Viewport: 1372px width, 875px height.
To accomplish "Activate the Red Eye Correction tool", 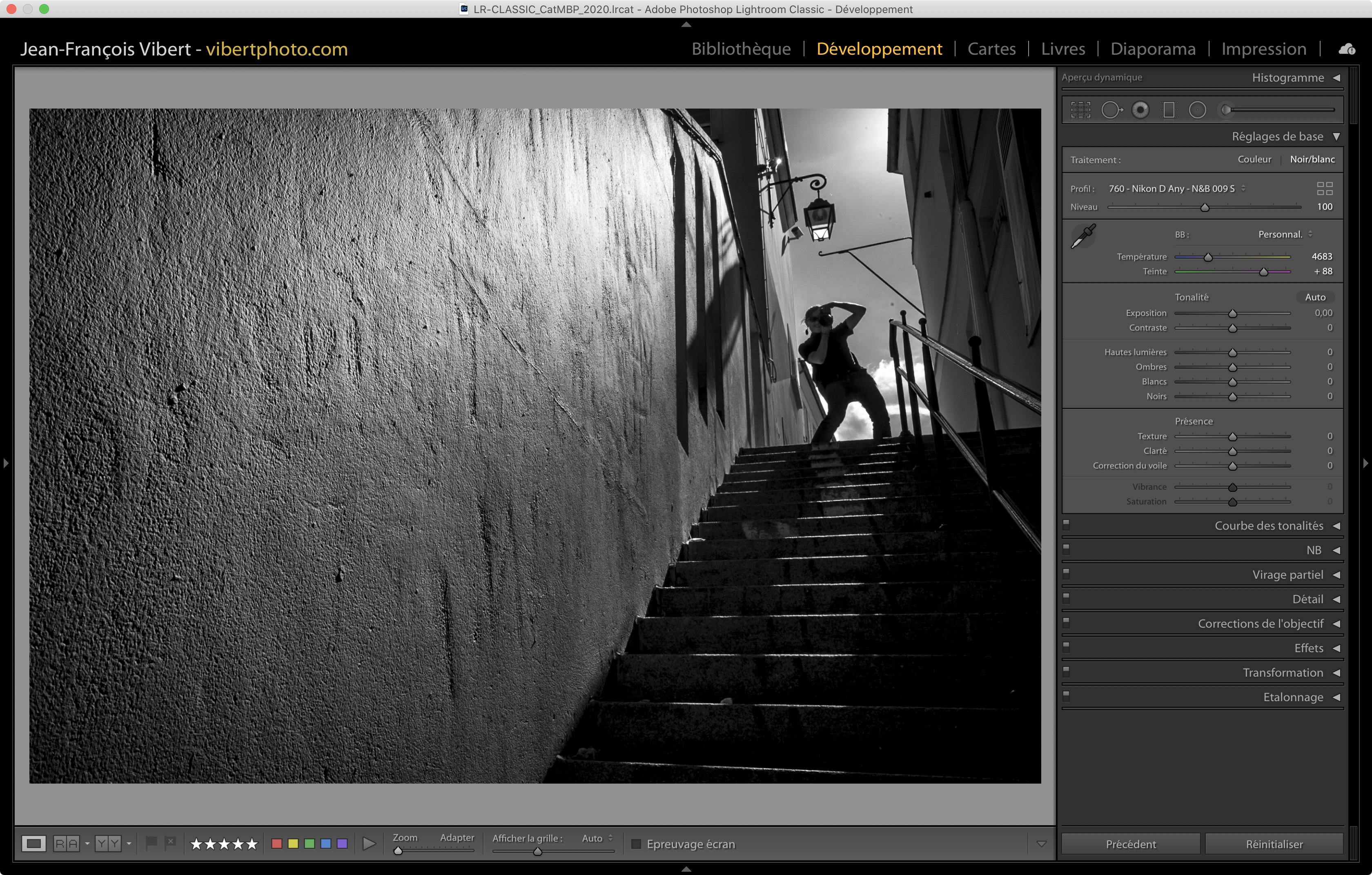I will point(1140,110).
